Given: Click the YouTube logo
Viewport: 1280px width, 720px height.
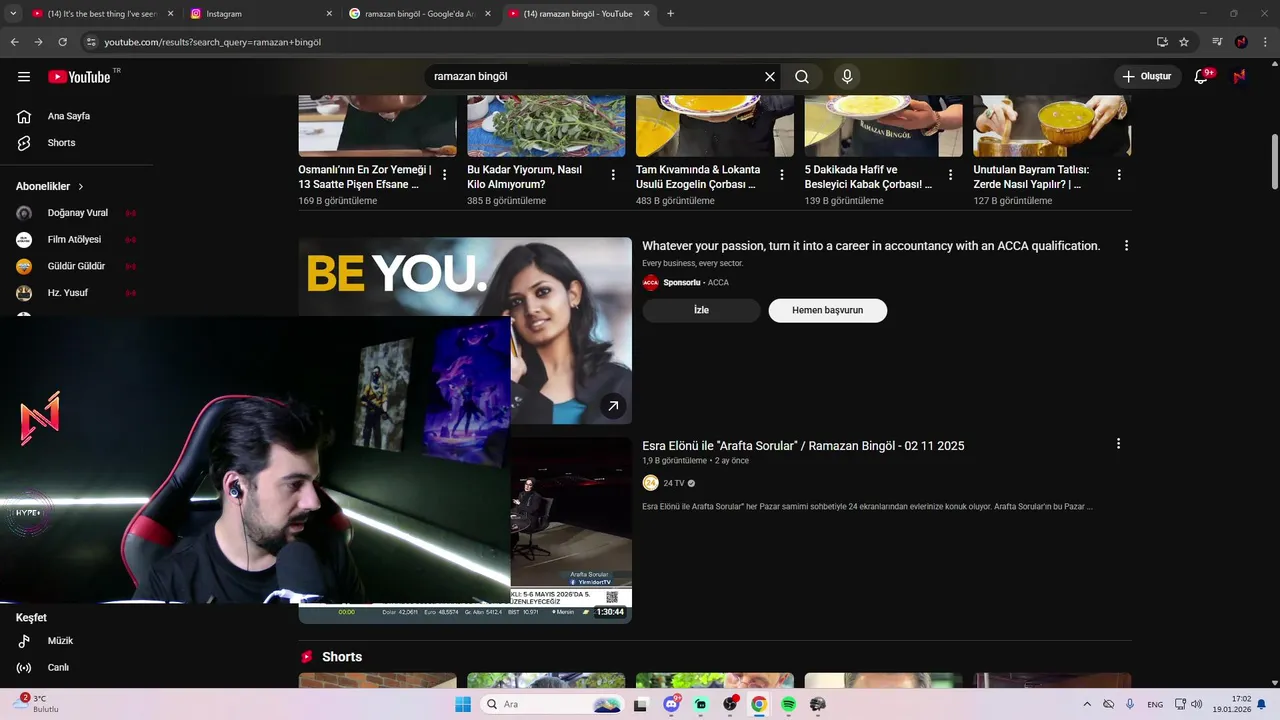Looking at the screenshot, I should tap(79, 77).
